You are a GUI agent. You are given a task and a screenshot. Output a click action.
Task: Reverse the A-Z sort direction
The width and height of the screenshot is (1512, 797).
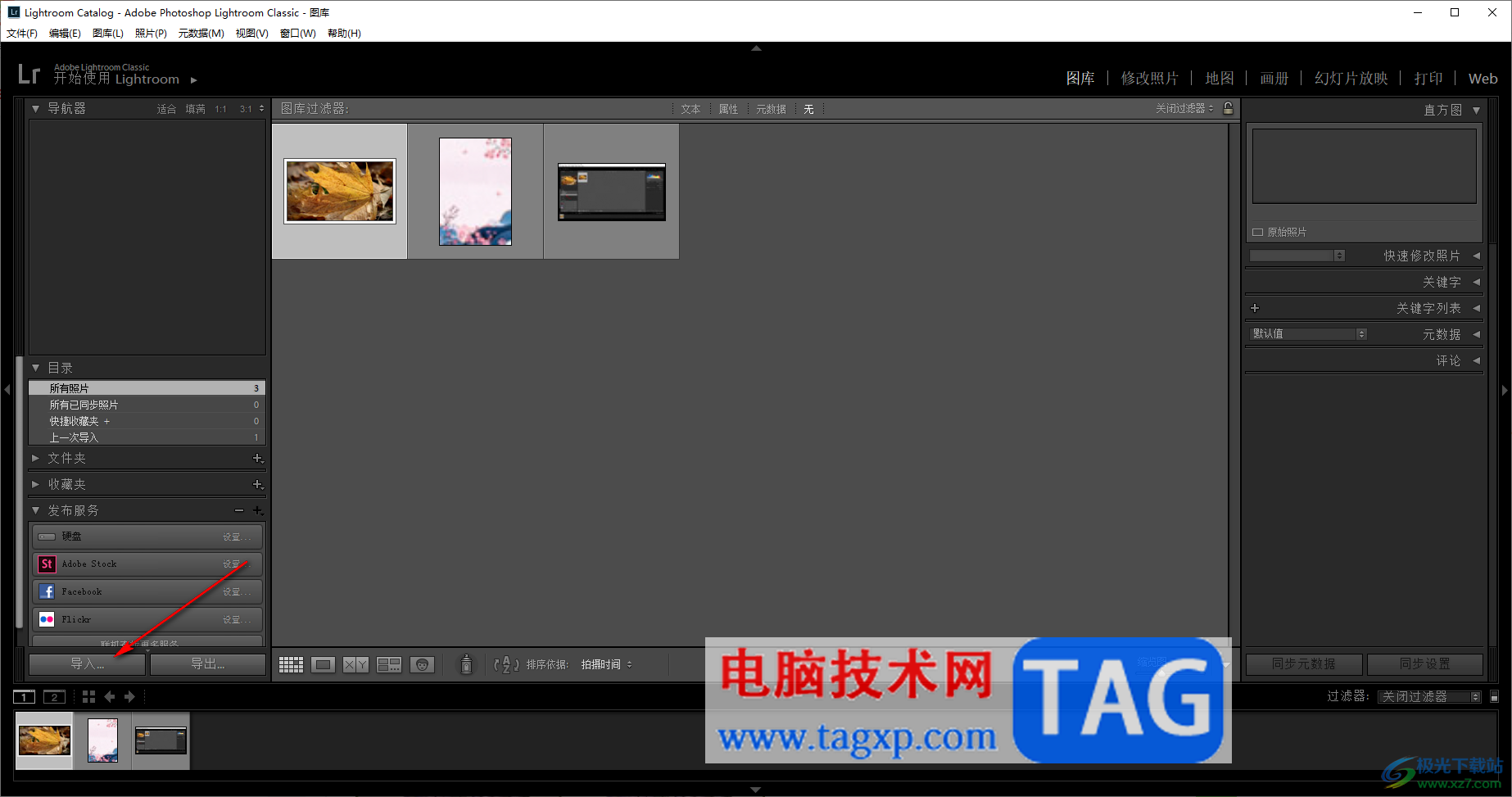(x=506, y=664)
